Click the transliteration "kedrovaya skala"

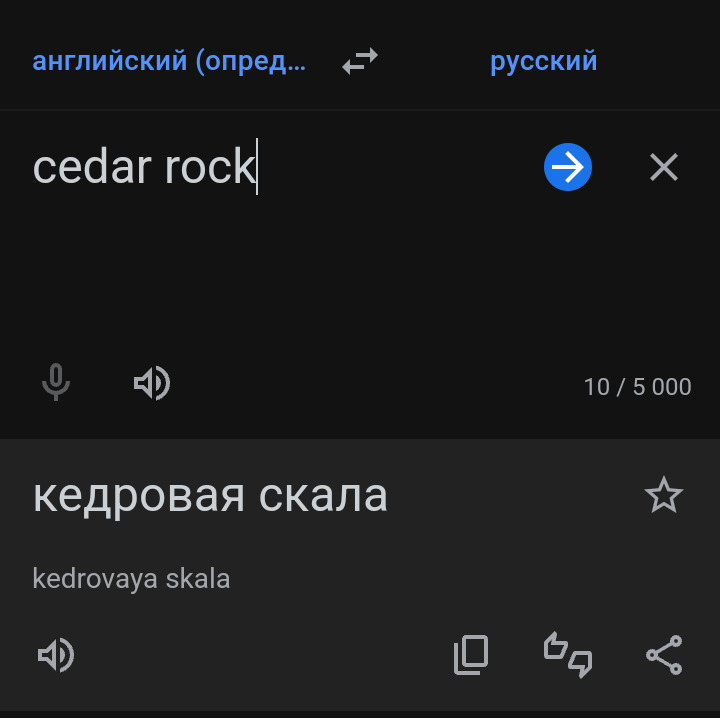(131, 578)
